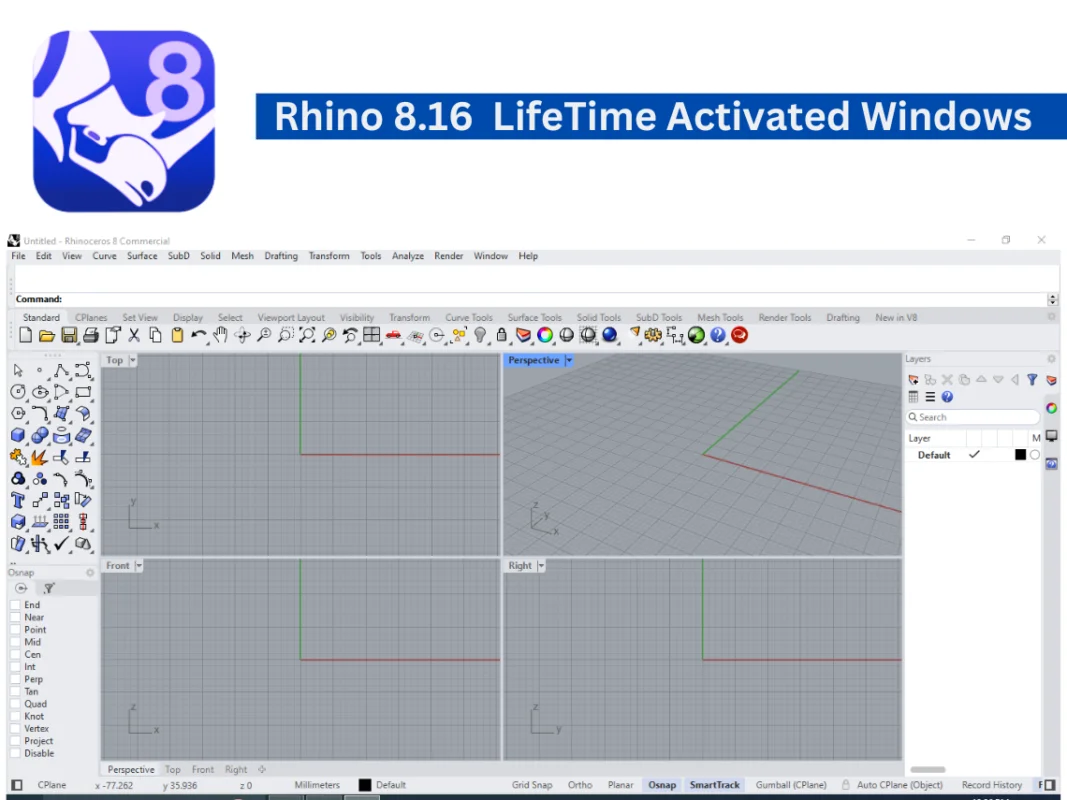Enable the End object snap checkbox
This screenshot has height=800, width=1067.
14,604
